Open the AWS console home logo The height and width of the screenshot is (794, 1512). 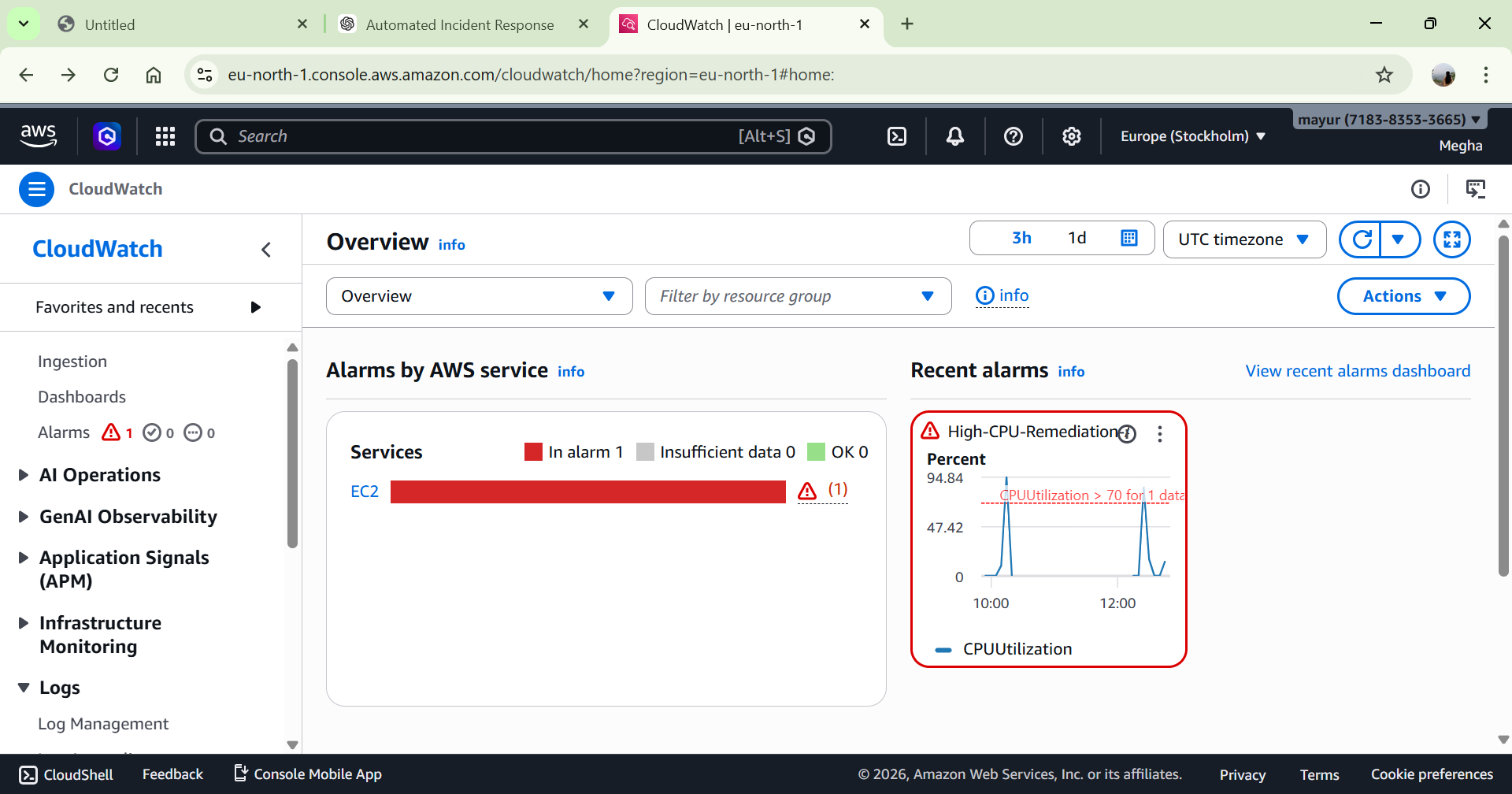(39, 135)
